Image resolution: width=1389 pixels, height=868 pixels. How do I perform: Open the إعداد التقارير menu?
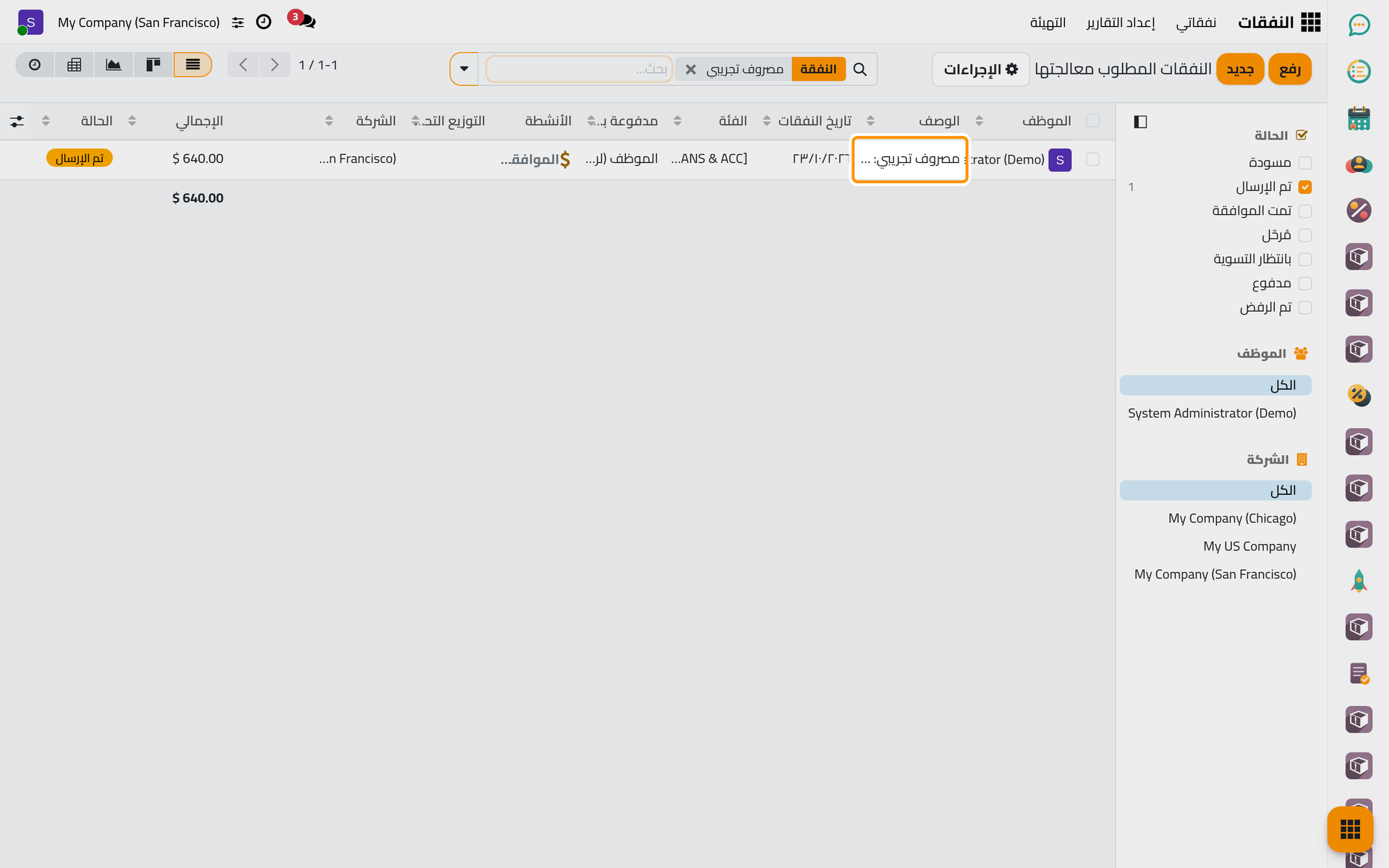[1121, 22]
